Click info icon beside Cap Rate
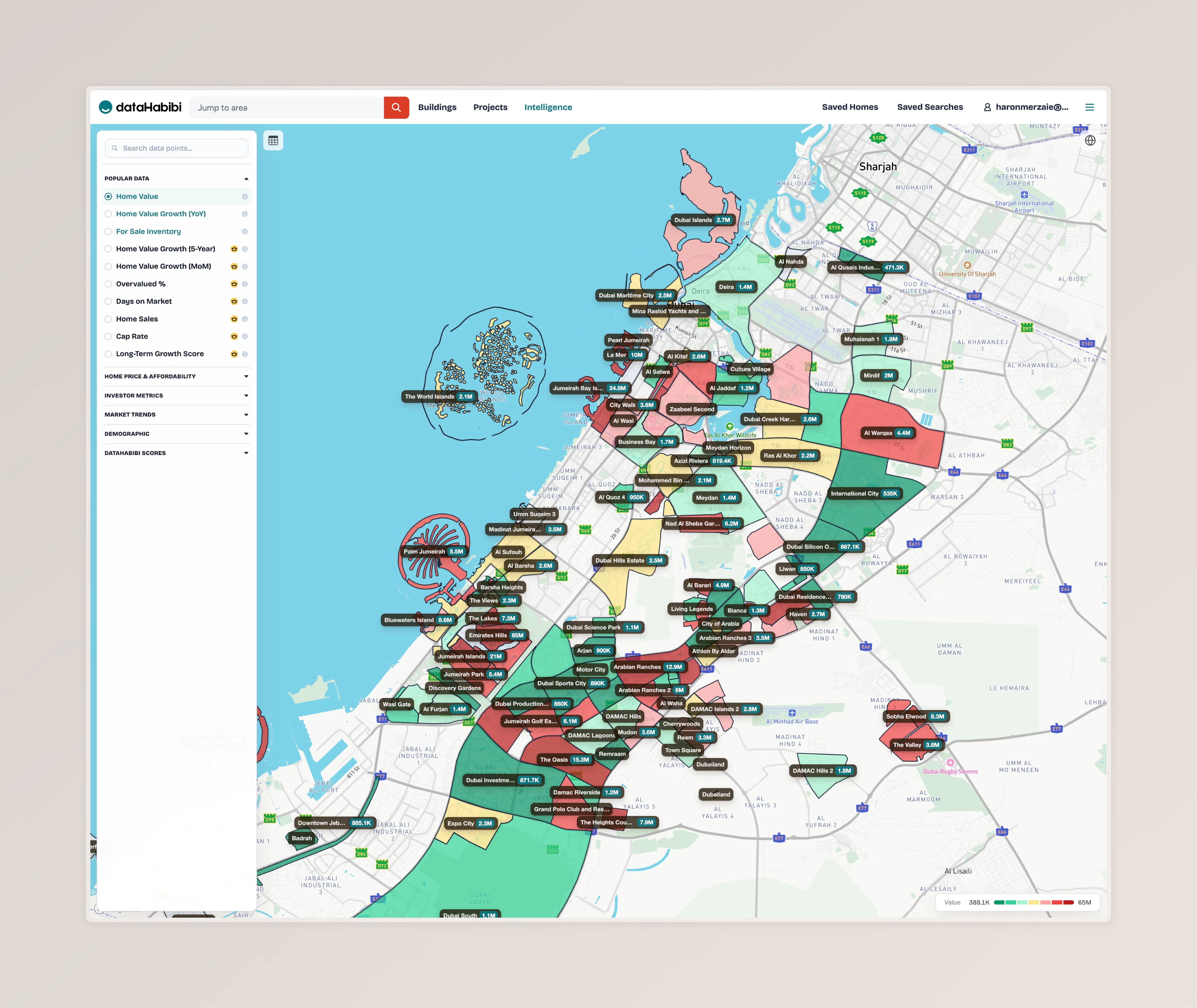Image resolution: width=1197 pixels, height=1008 pixels. [245, 337]
